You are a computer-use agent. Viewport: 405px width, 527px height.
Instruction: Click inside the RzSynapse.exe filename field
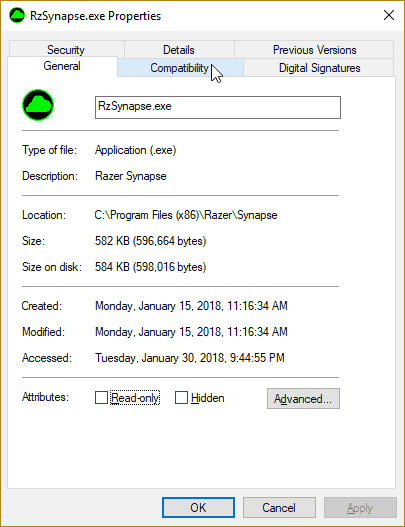click(x=218, y=107)
